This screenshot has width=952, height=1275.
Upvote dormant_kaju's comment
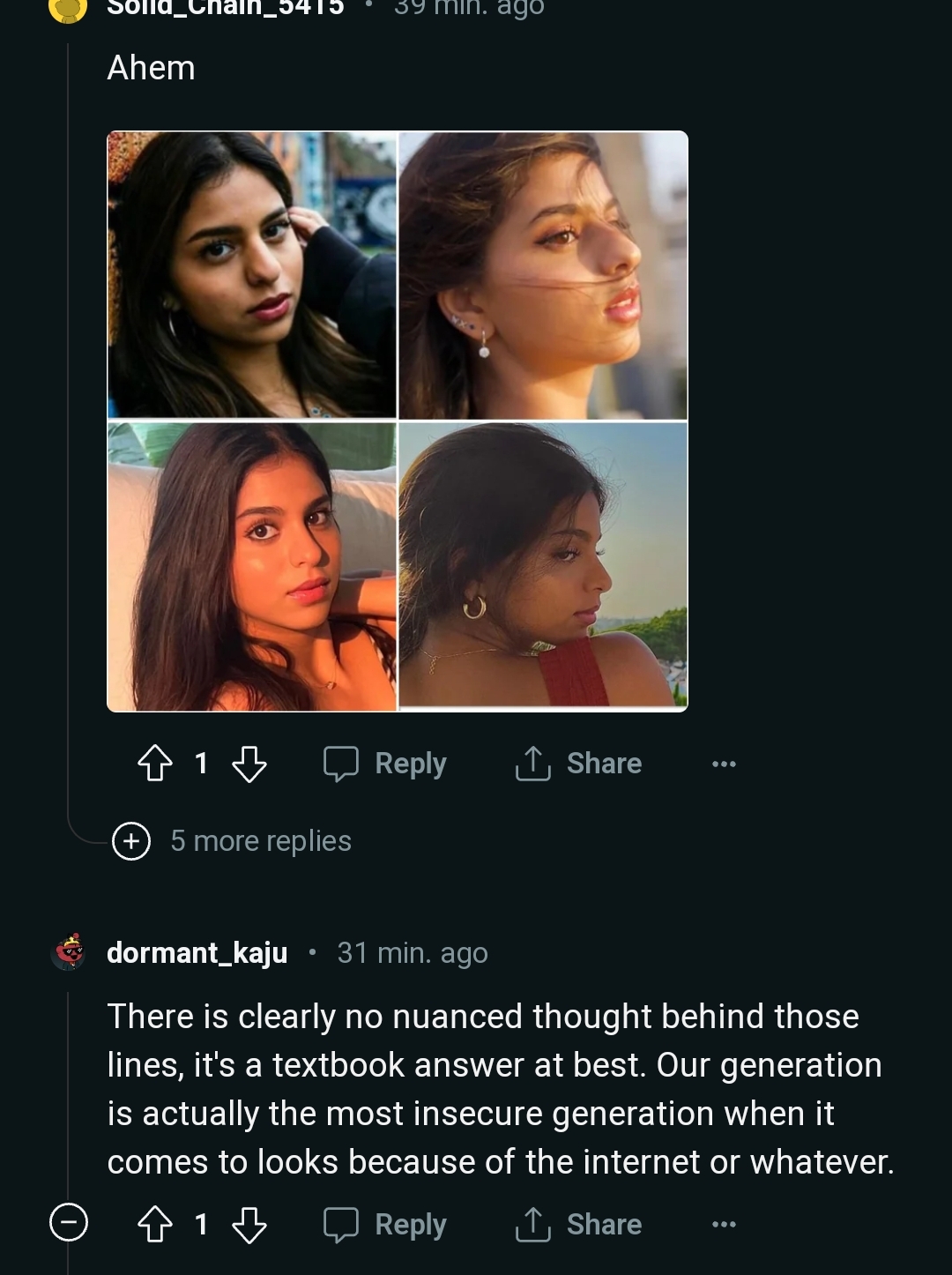[155, 1225]
